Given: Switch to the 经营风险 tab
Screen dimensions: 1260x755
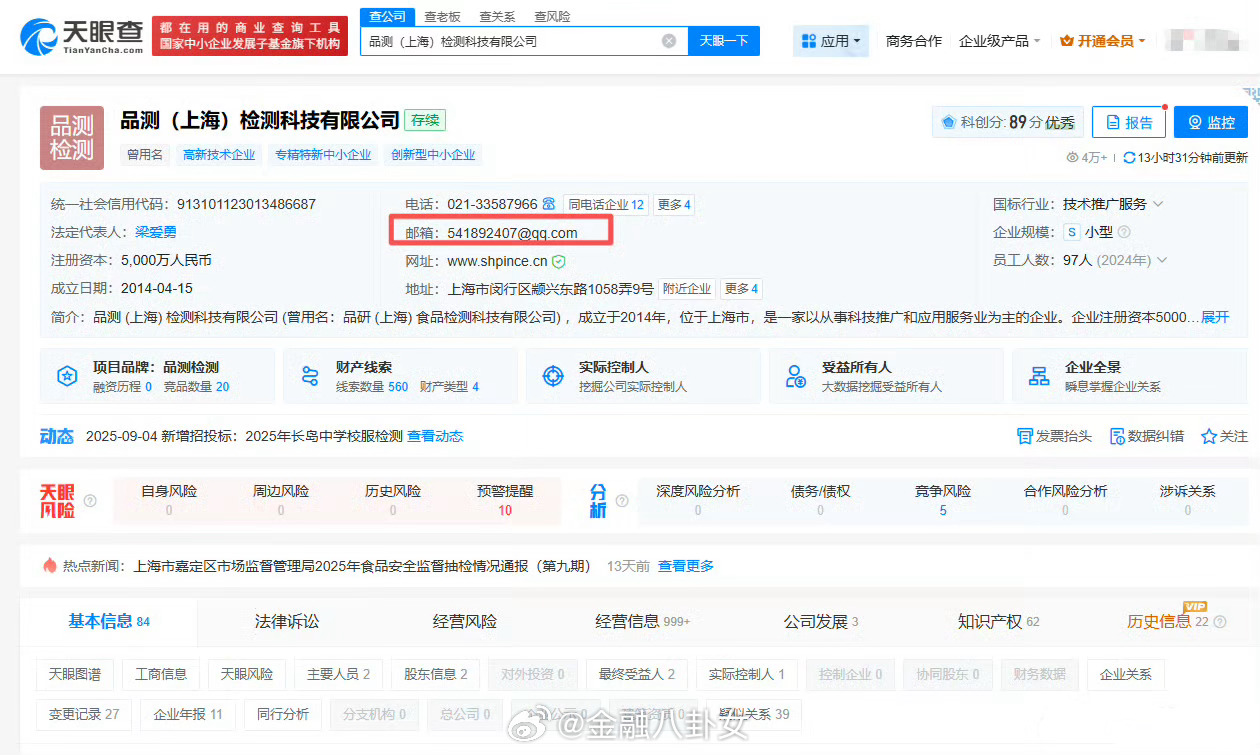Looking at the screenshot, I should tap(465, 621).
